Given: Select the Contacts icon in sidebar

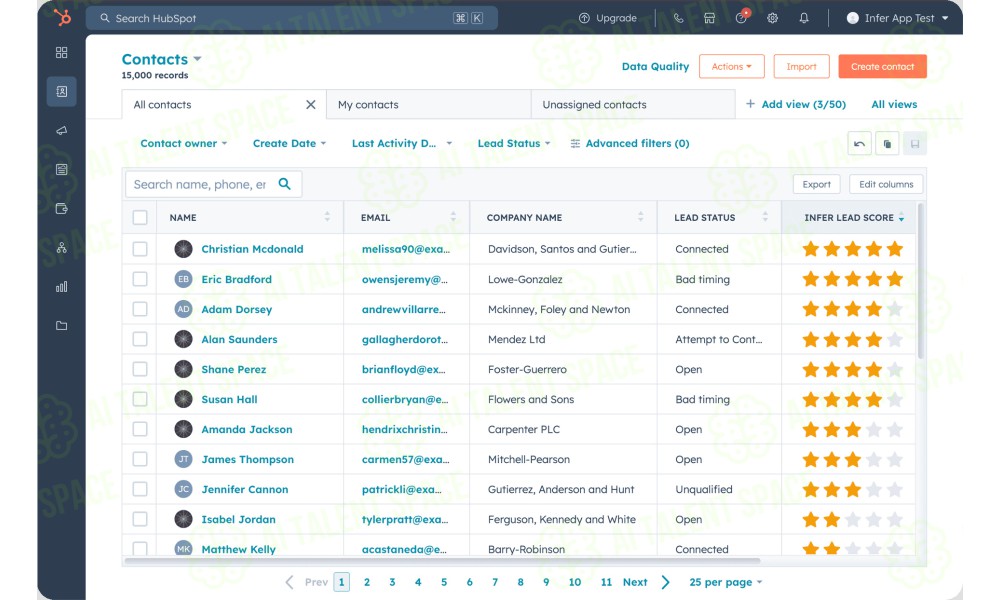Looking at the screenshot, I should tap(61, 92).
